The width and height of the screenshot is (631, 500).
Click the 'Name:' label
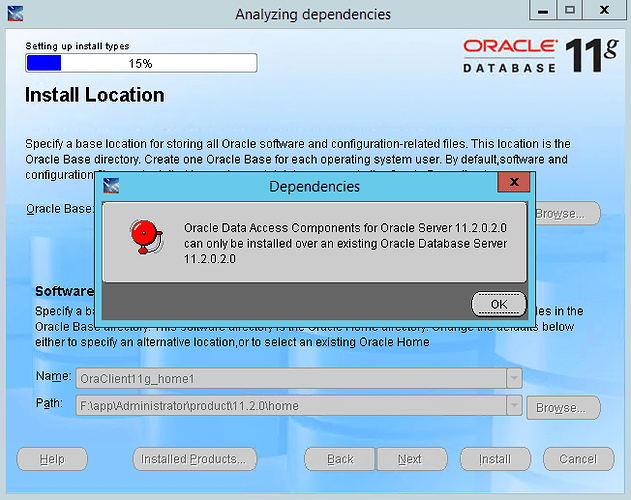[x=54, y=376]
